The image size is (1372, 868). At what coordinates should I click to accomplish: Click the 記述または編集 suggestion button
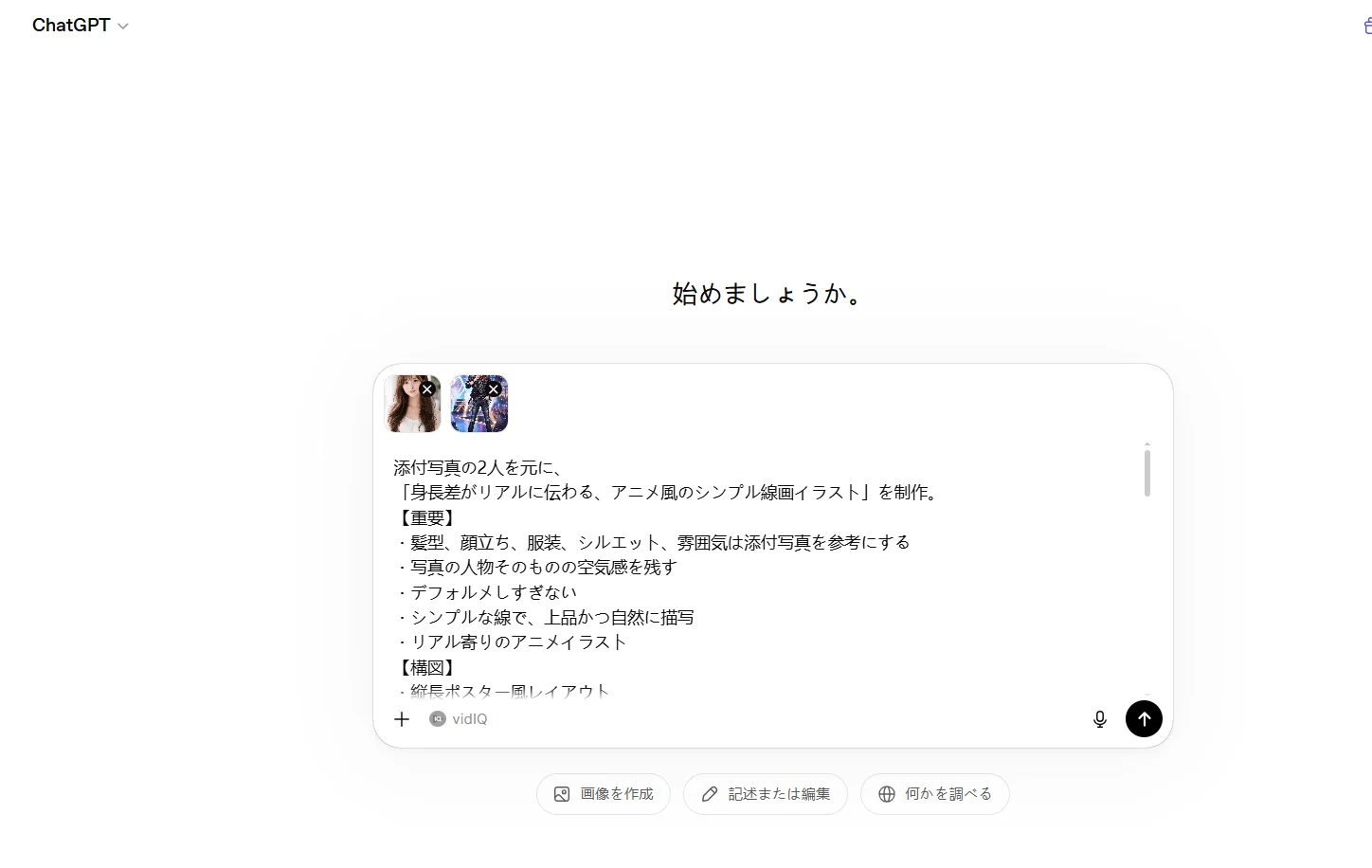click(766, 794)
